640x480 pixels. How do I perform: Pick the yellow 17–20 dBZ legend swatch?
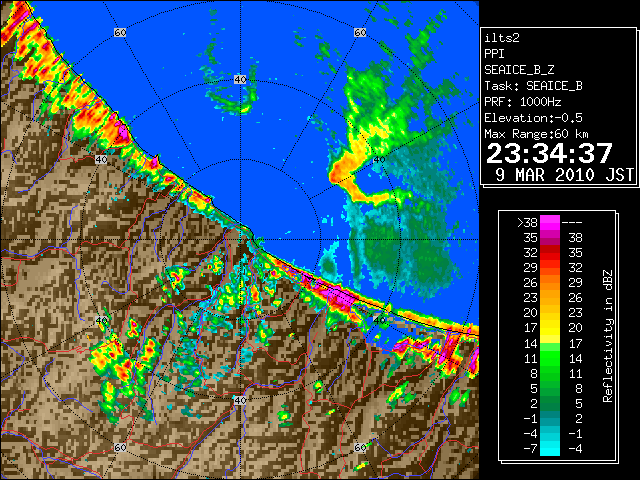point(550,328)
